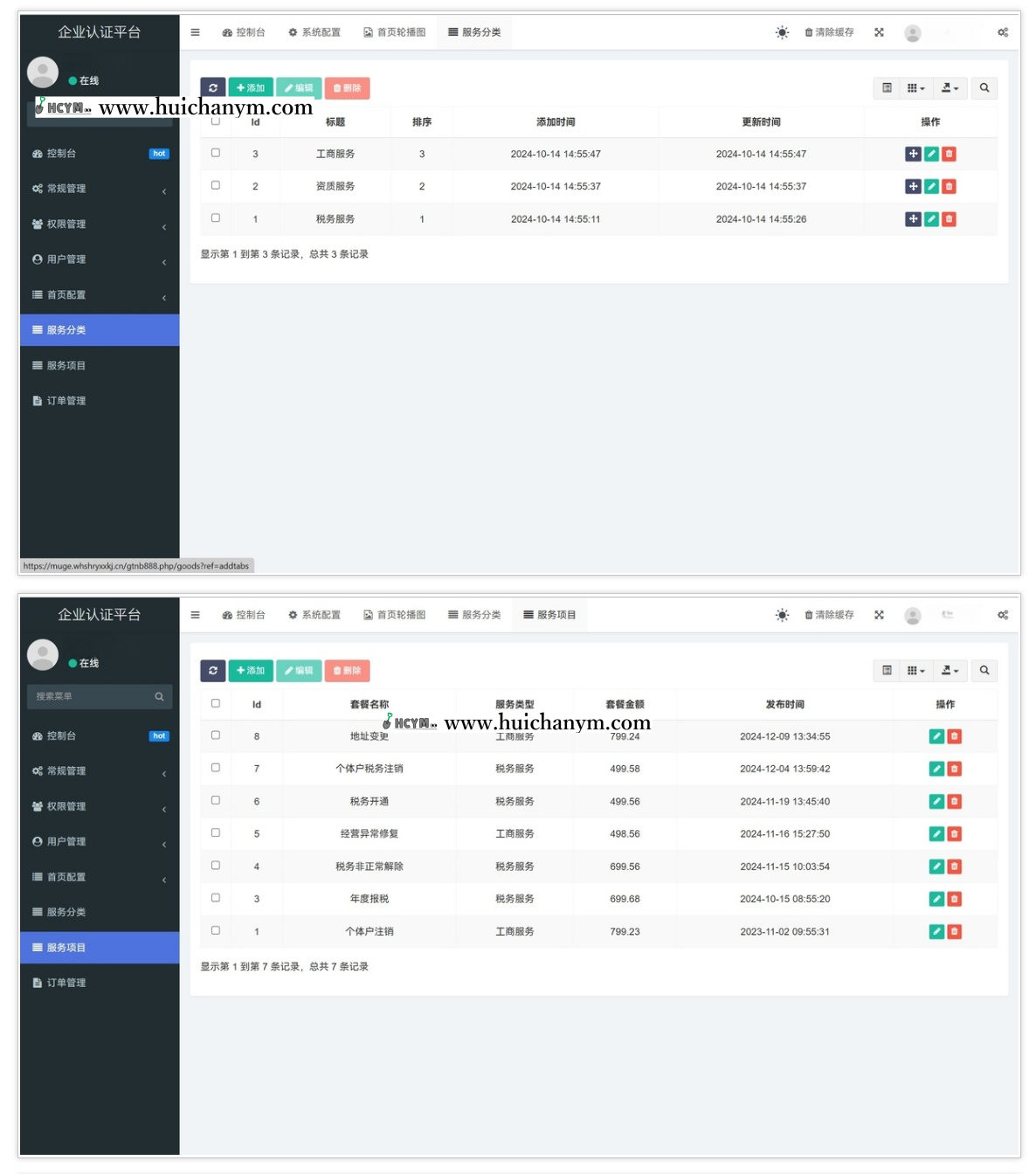Tick the checkbox for 工商服务 row
This screenshot has height=1174, width=1036.
click(x=216, y=153)
